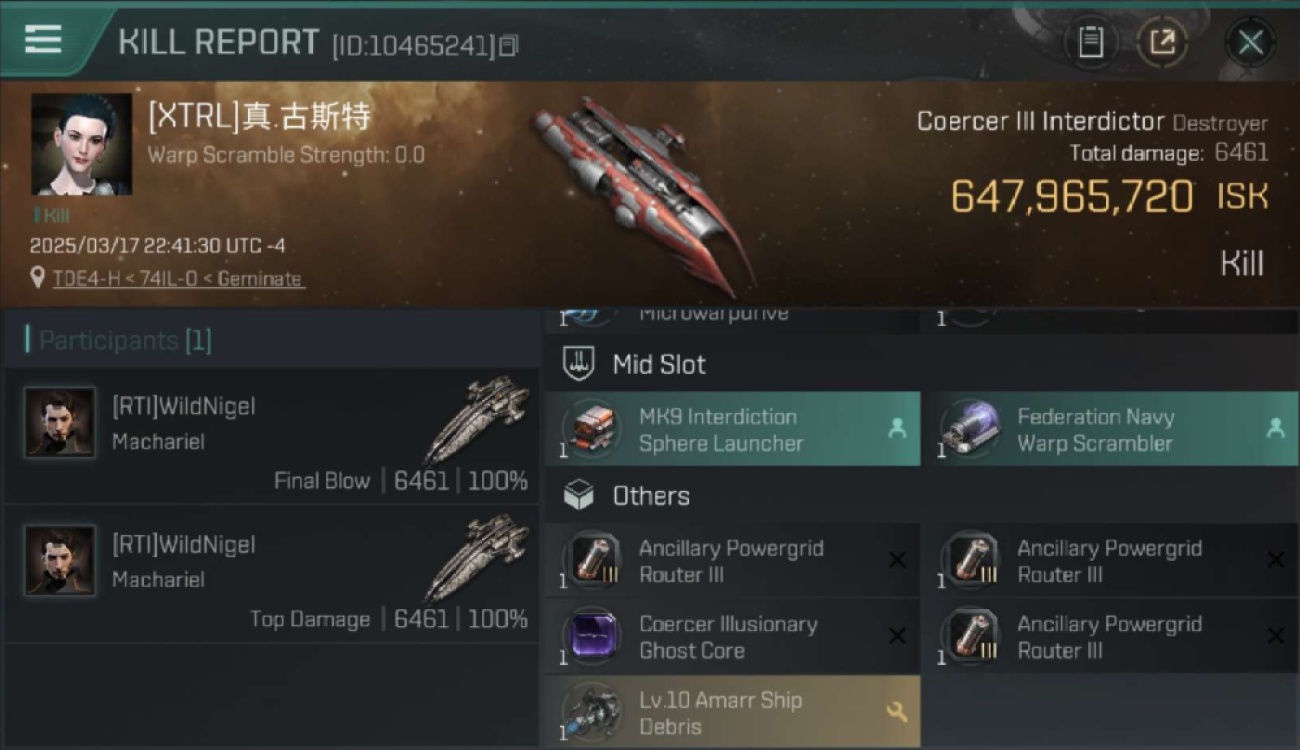Open the TDE4-H Geminate location link
Viewport: 1300px width, 750px height.
point(178,279)
